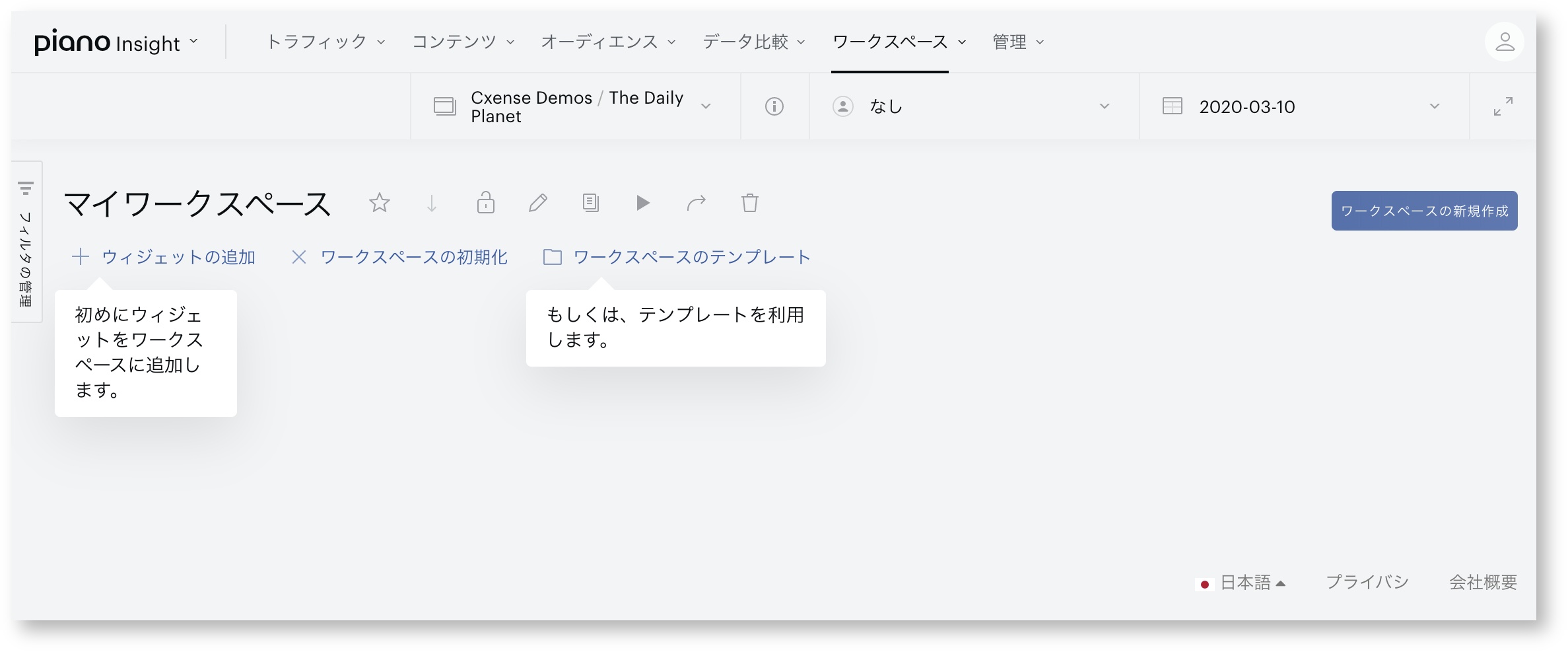Click the folder icon for ワークスペースのテンプレート

553,257
